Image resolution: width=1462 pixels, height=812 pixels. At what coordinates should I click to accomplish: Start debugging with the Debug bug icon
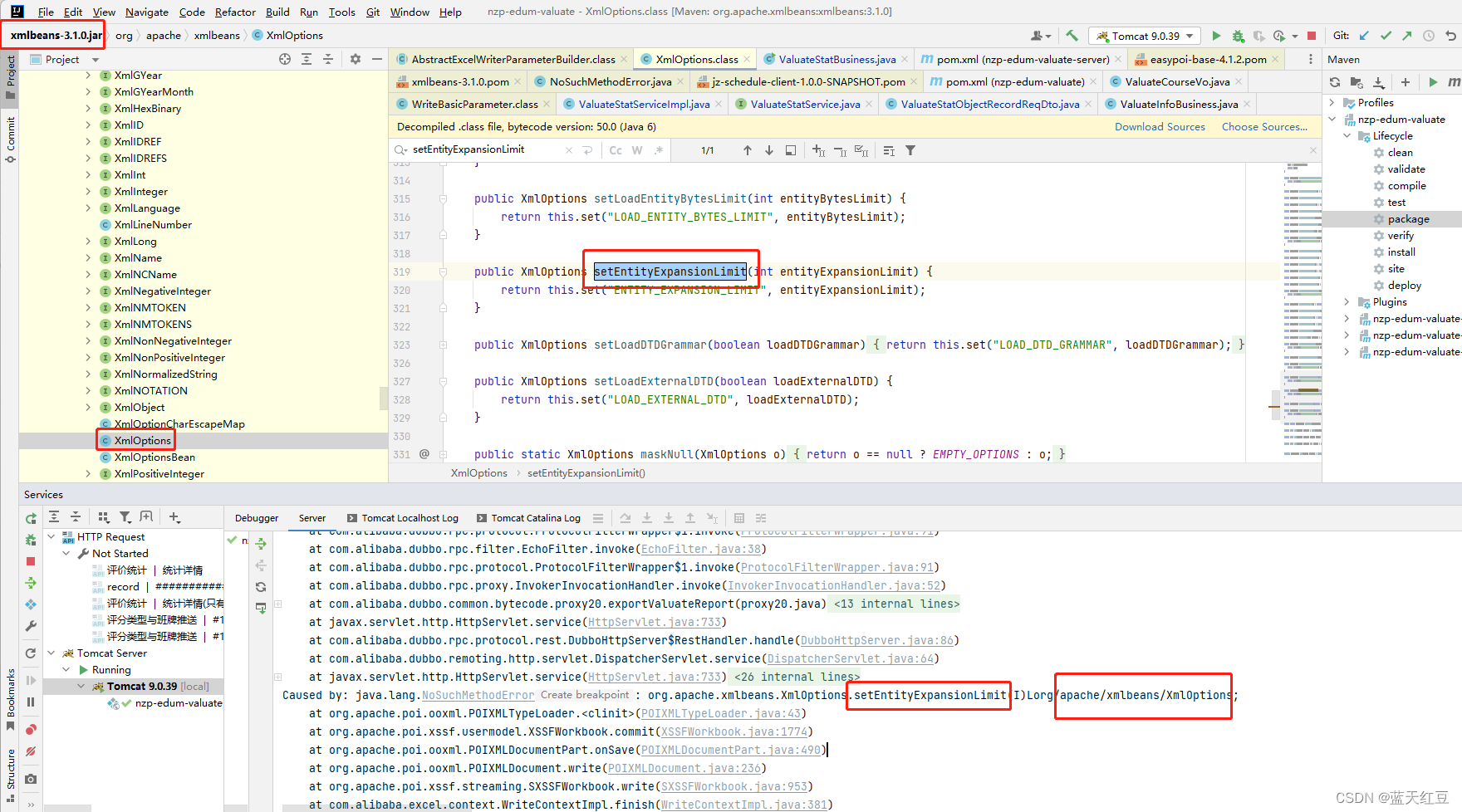1238,36
